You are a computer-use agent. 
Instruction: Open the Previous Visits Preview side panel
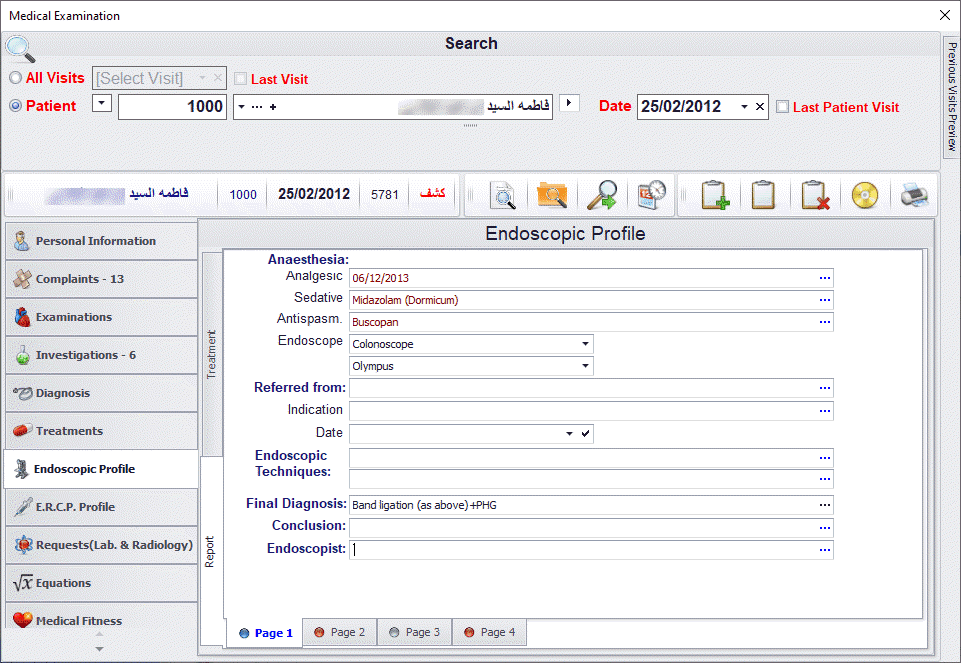click(x=952, y=97)
